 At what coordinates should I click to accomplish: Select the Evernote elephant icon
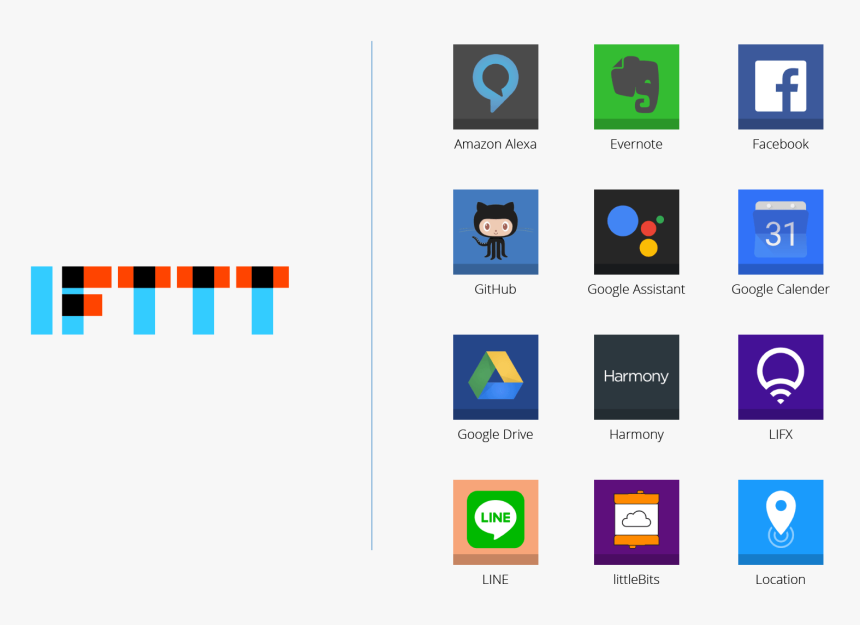pyautogui.click(x=636, y=87)
